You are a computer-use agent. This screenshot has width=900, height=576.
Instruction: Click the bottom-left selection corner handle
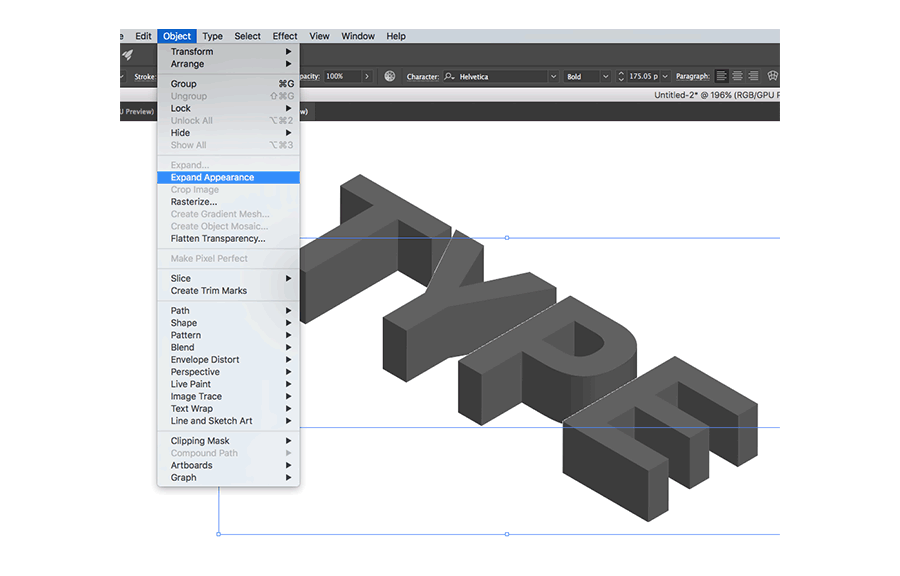pos(219,534)
